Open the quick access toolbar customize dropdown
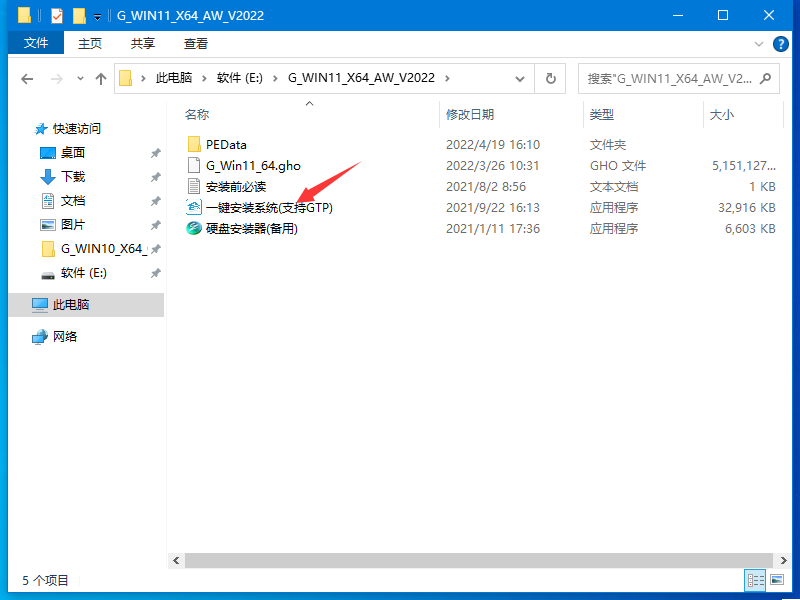Viewport: 800px width, 600px height. [95, 15]
